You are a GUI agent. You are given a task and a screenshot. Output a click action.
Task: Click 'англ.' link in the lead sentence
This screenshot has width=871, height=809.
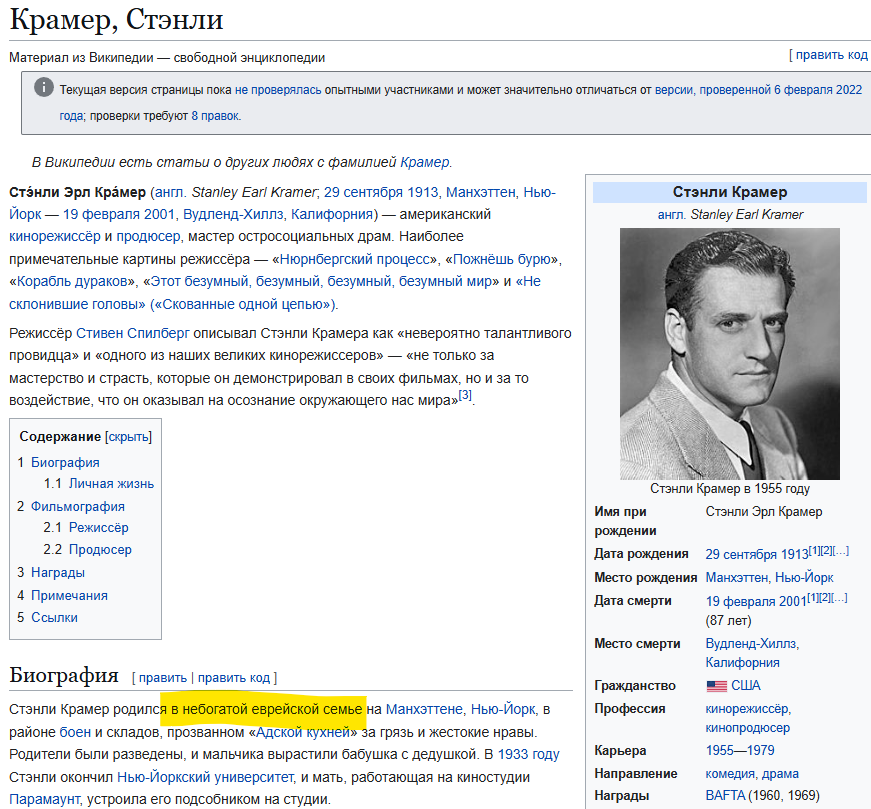coord(171,192)
